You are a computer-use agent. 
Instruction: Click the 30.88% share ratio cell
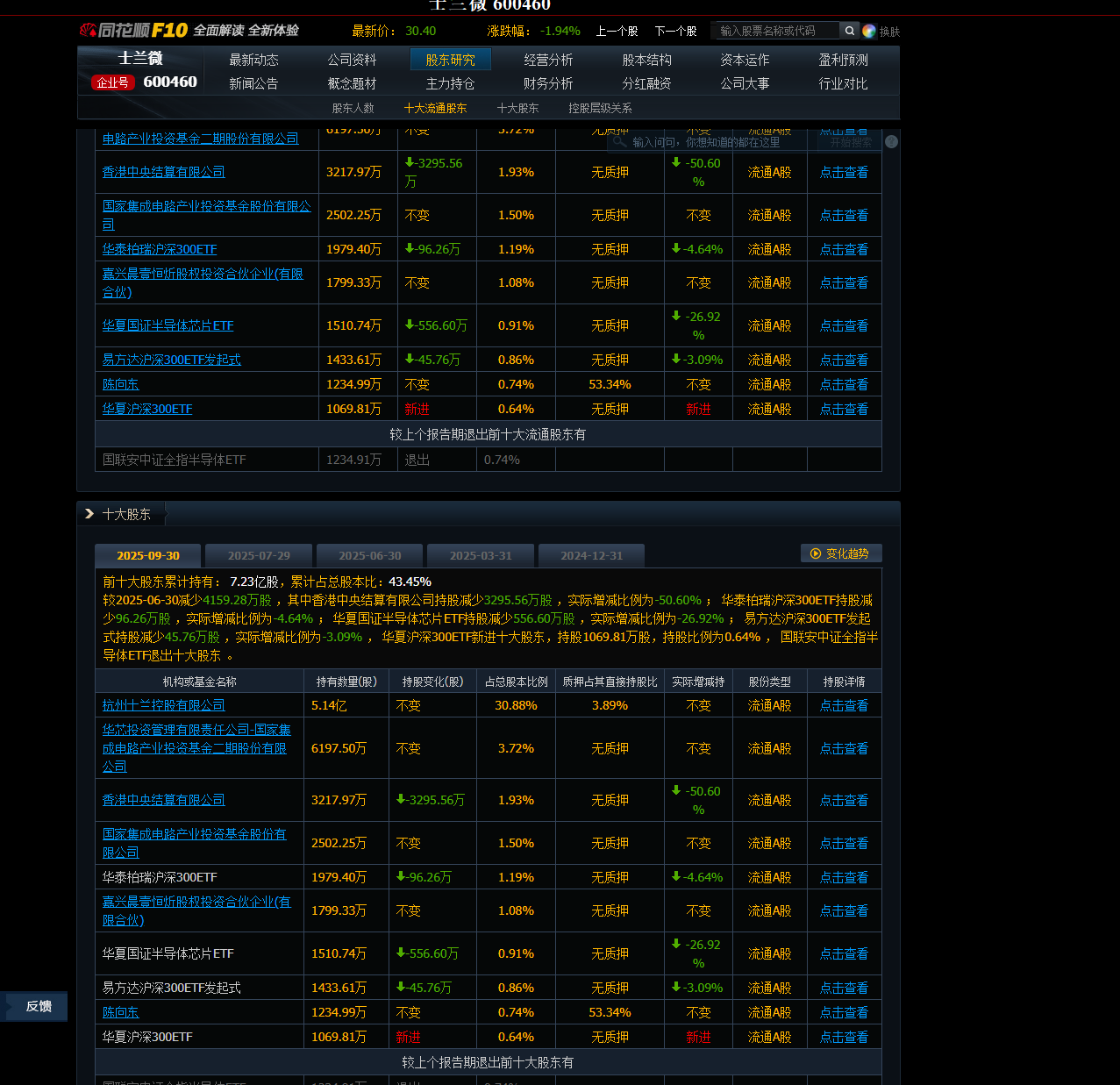(x=516, y=705)
